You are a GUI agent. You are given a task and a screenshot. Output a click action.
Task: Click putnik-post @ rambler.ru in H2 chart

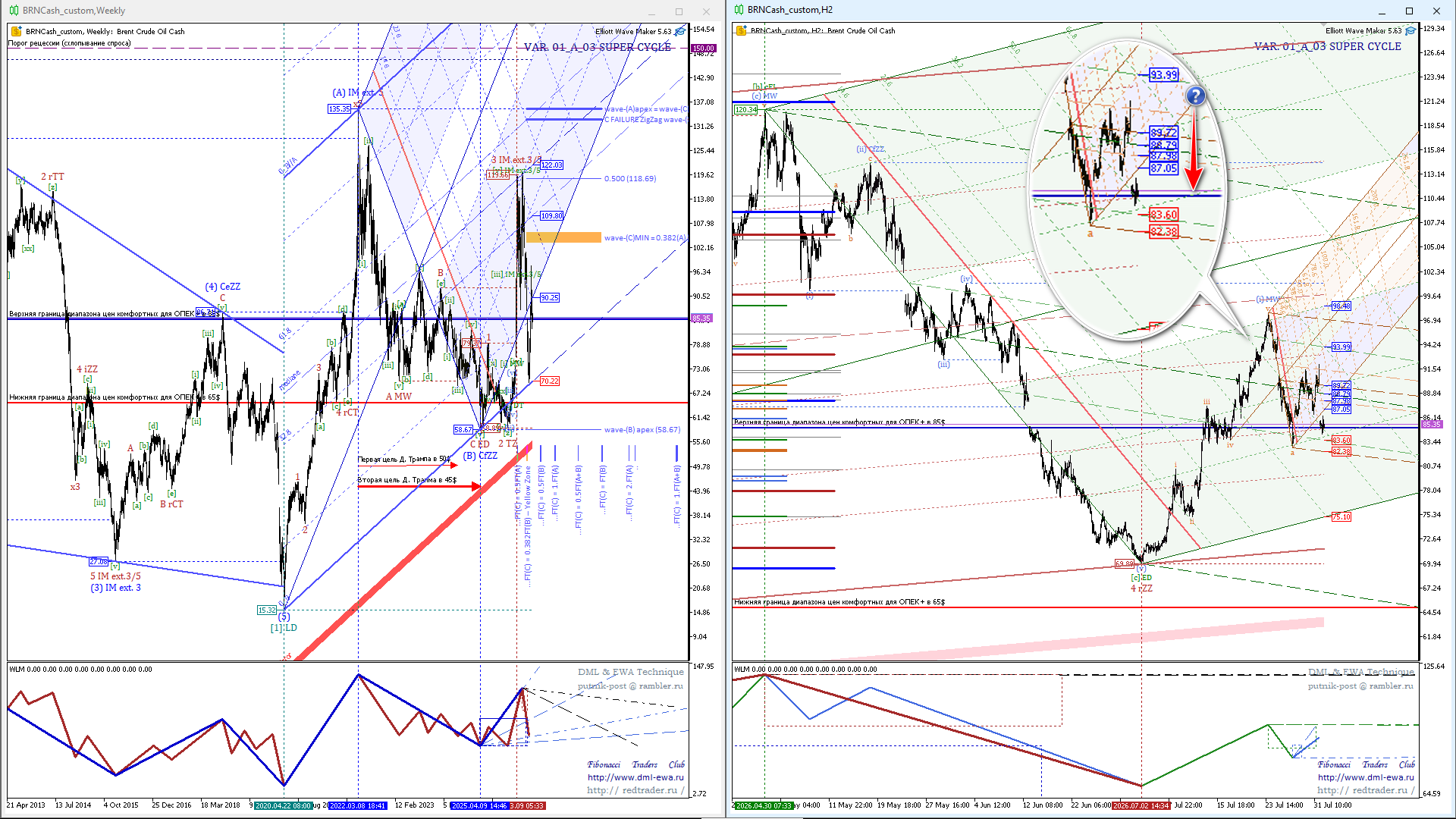[1360, 686]
